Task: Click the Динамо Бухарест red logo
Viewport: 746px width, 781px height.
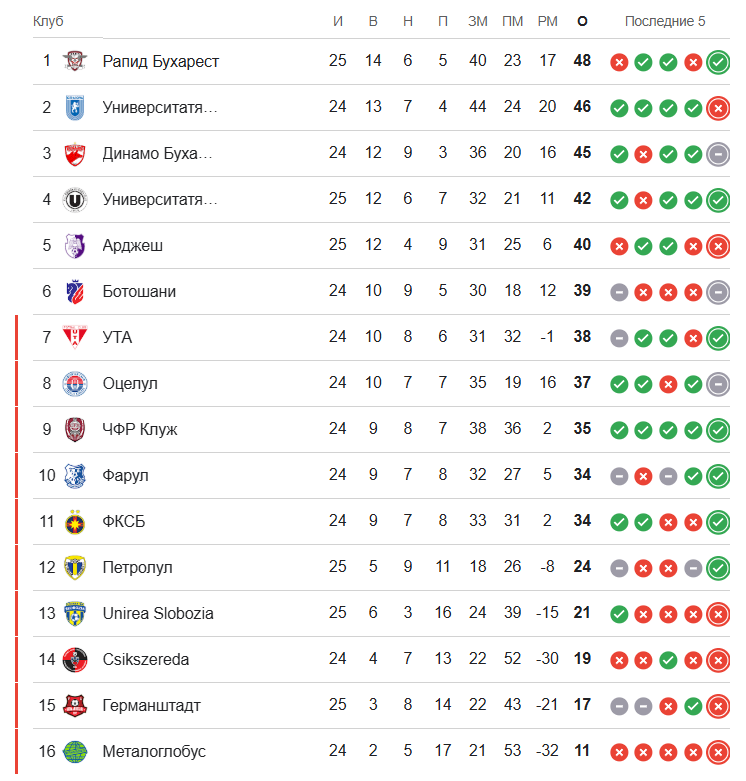Action: pos(75,153)
